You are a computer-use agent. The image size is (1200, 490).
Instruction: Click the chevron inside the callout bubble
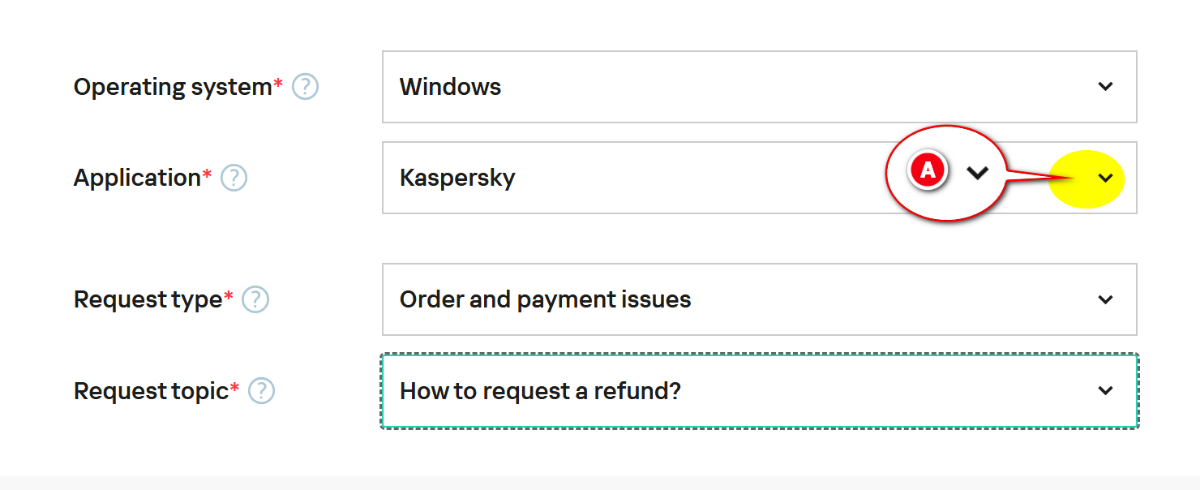click(x=977, y=172)
